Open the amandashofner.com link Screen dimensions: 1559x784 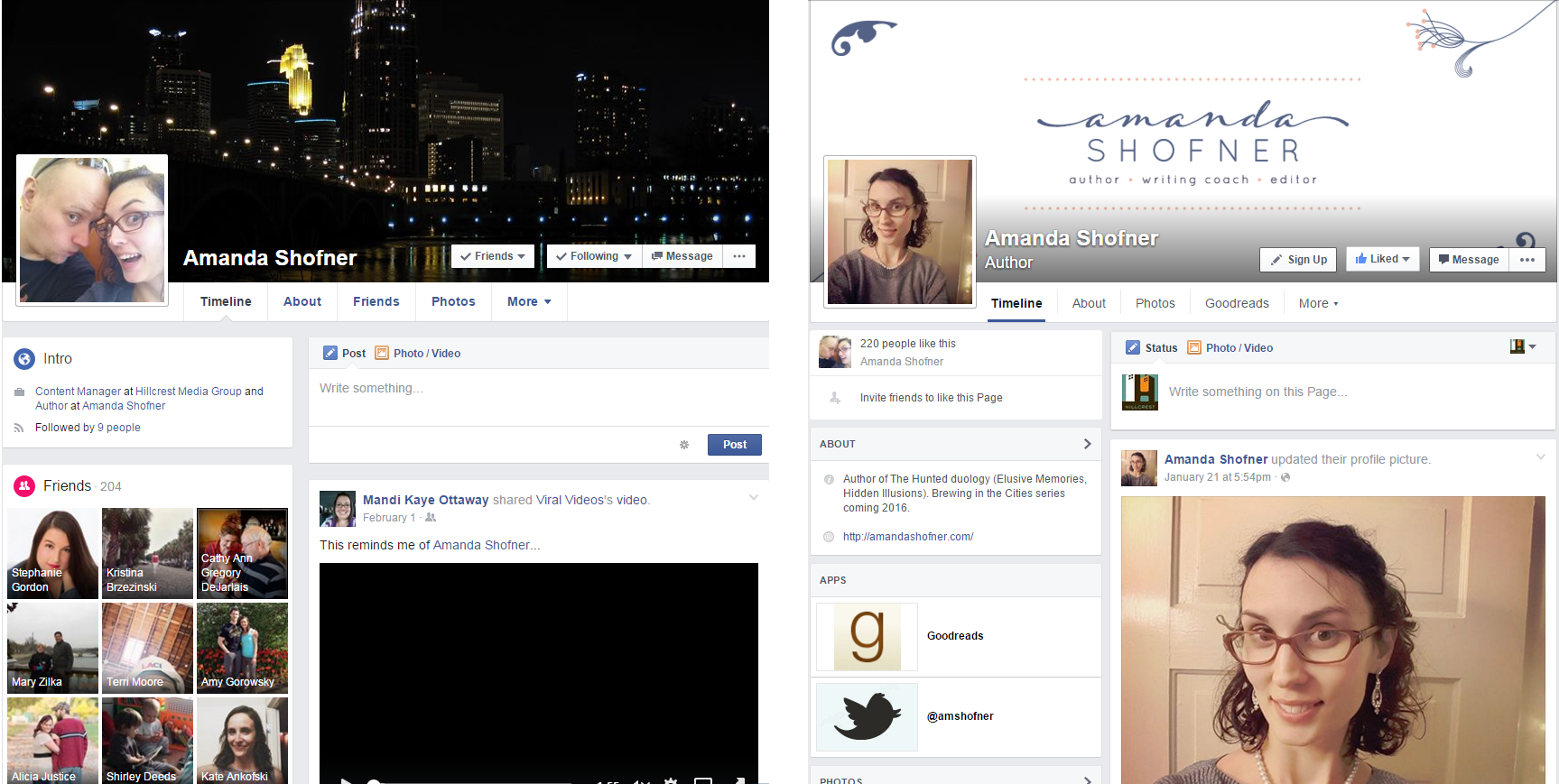(x=908, y=537)
